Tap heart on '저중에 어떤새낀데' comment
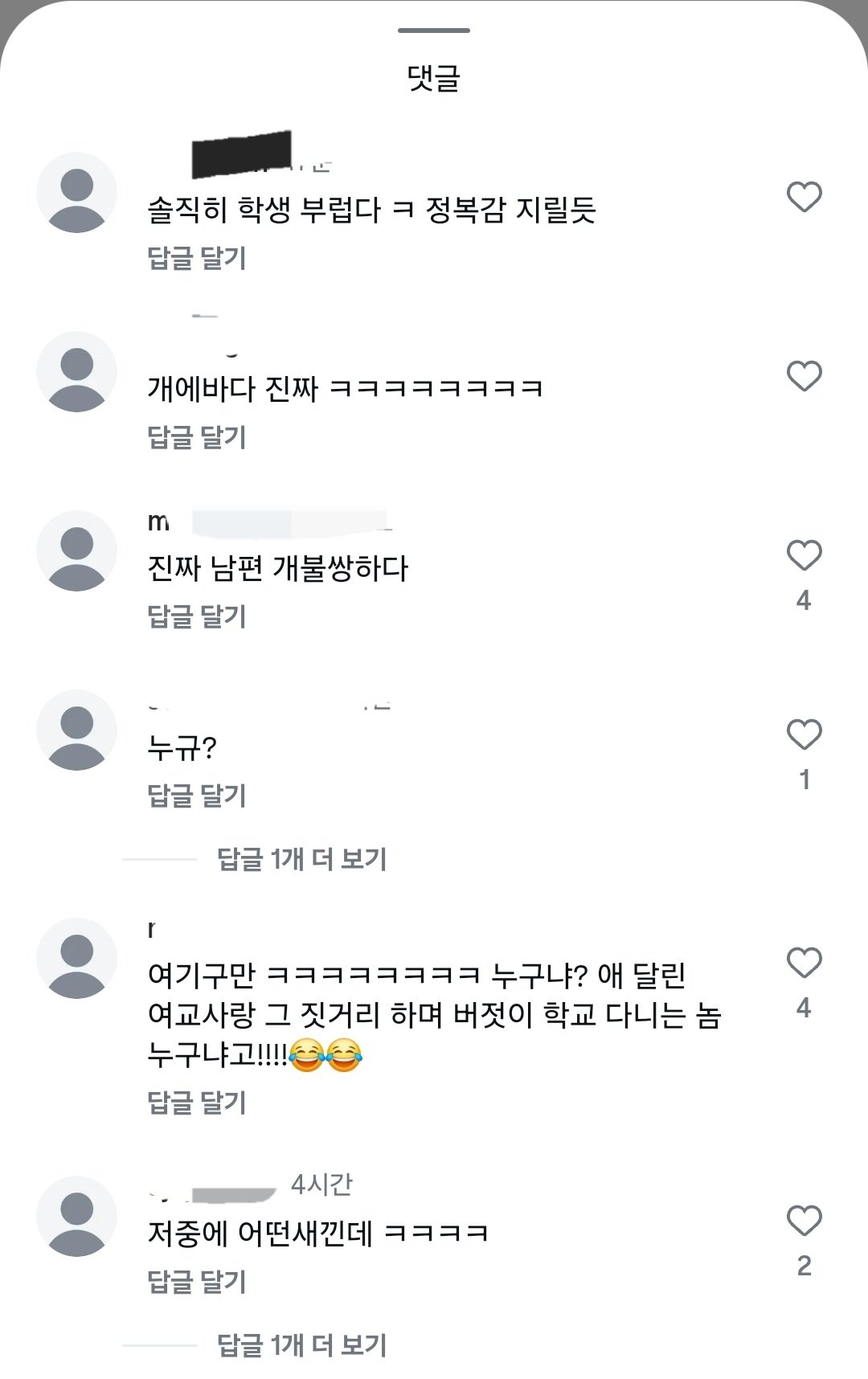 (x=804, y=1221)
